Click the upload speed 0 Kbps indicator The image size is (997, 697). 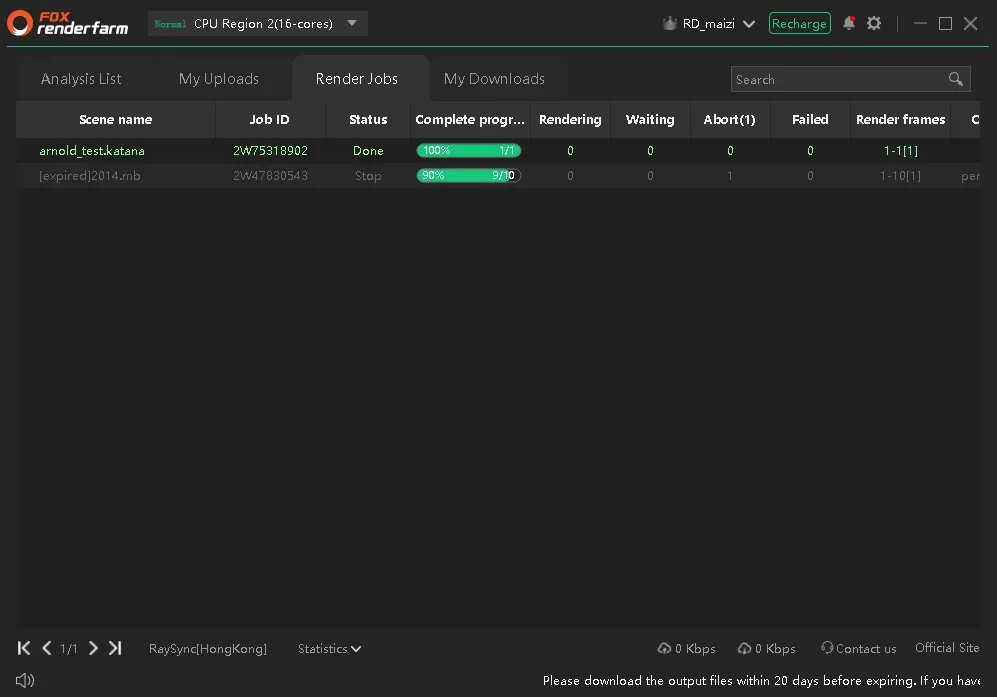click(686, 649)
